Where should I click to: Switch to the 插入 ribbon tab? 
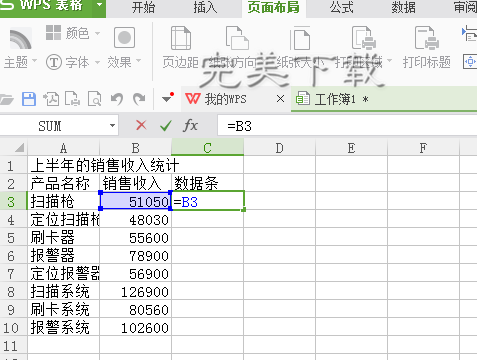(x=205, y=7)
